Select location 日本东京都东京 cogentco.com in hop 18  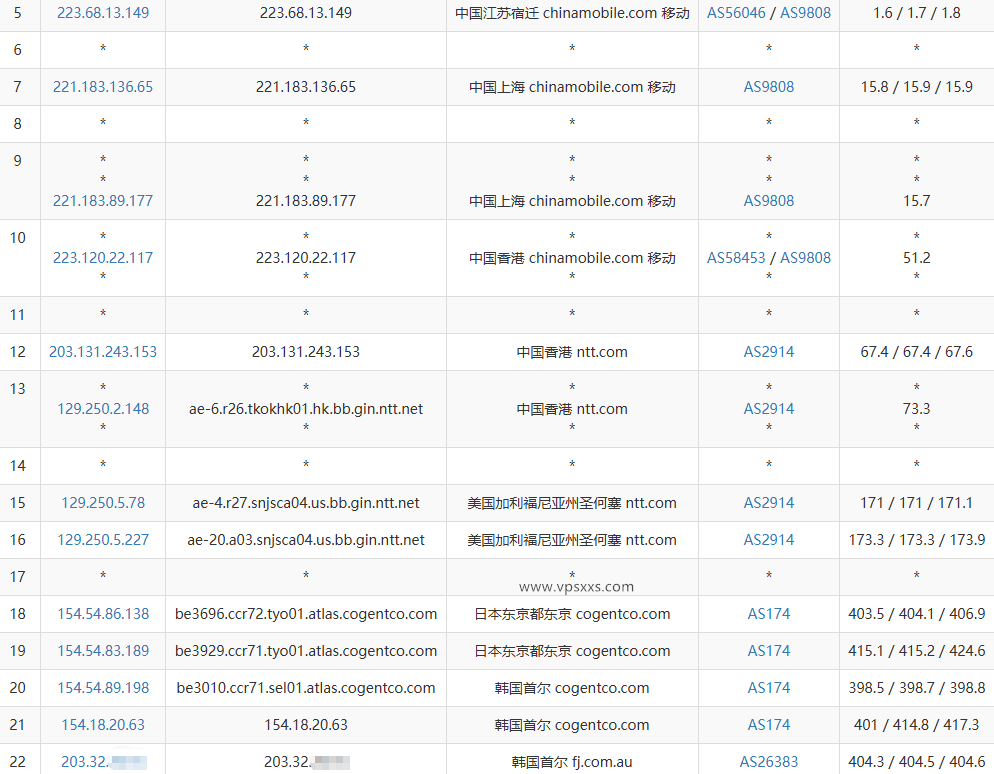(x=572, y=614)
